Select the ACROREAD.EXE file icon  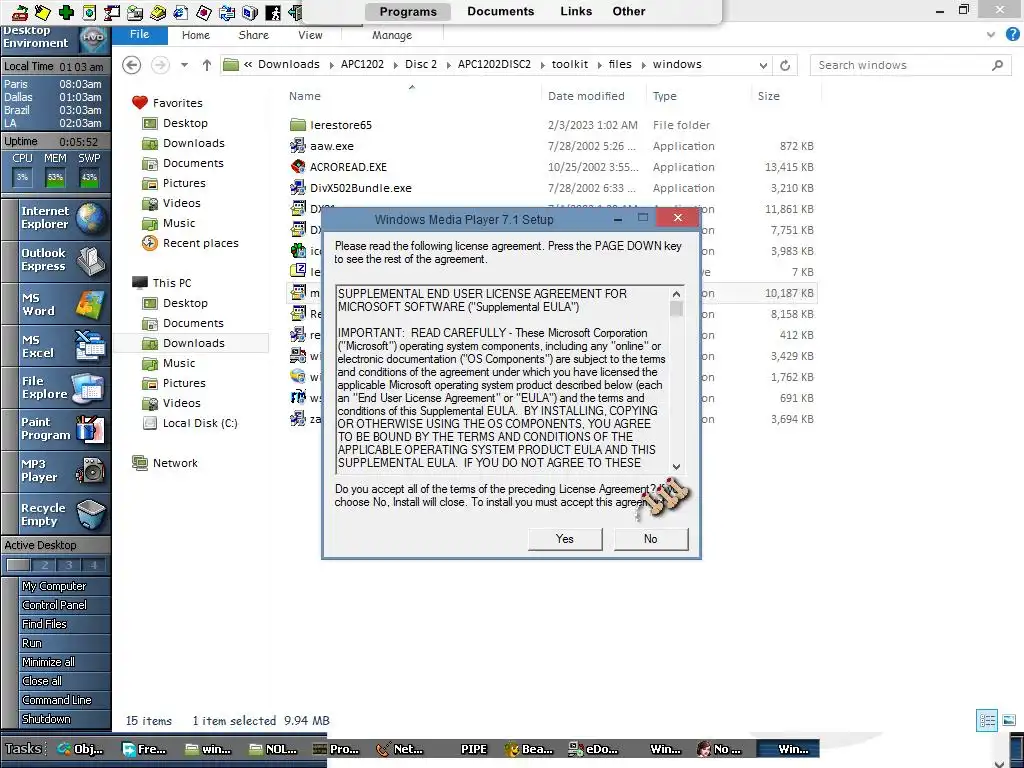298,167
